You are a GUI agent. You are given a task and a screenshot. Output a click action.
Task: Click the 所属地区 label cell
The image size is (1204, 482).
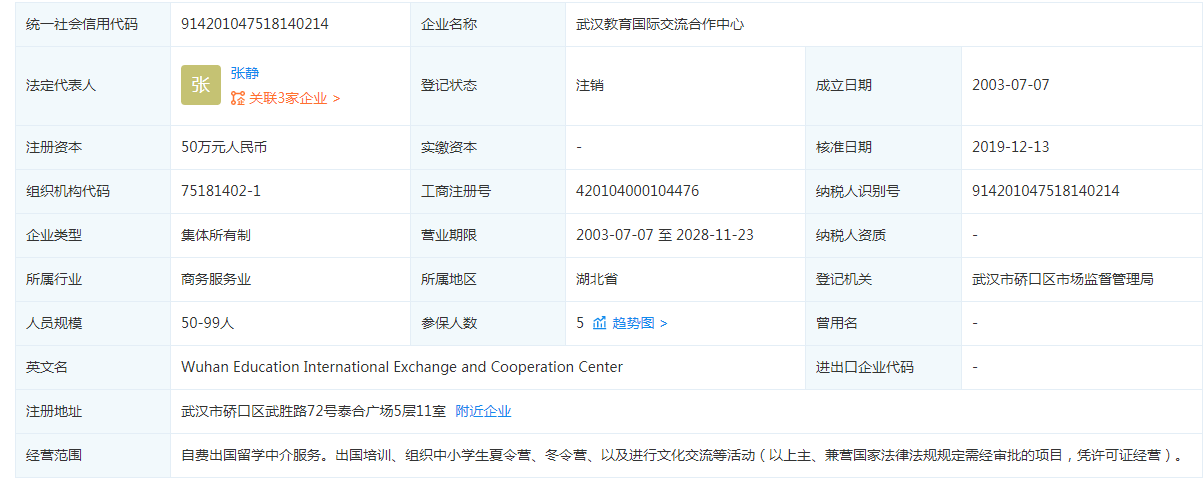(488, 279)
